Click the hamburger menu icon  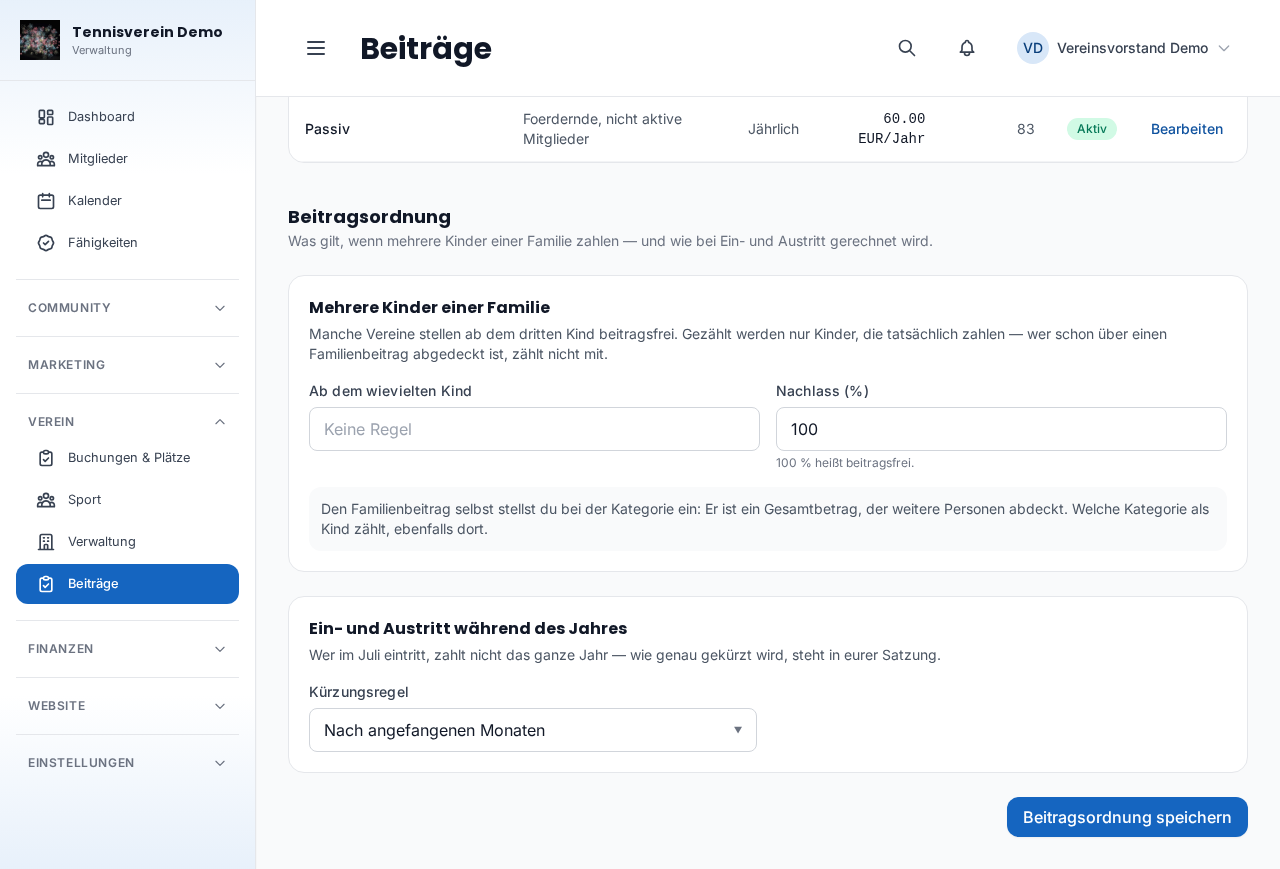(316, 48)
